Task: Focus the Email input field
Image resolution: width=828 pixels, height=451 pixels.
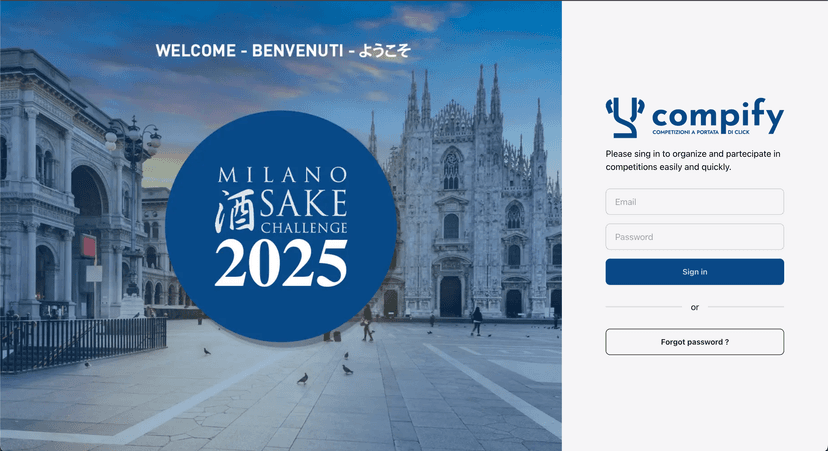Action: [x=694, y=202]
